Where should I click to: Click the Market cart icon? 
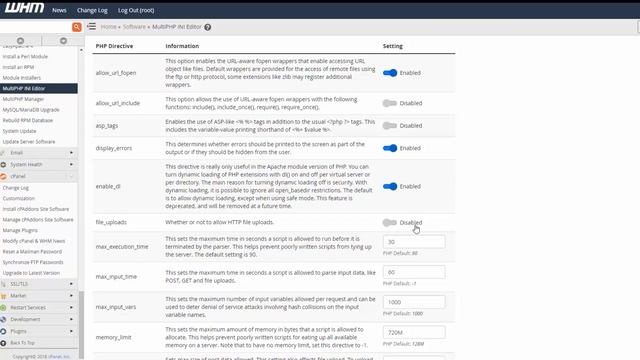[x=3, y=296]
